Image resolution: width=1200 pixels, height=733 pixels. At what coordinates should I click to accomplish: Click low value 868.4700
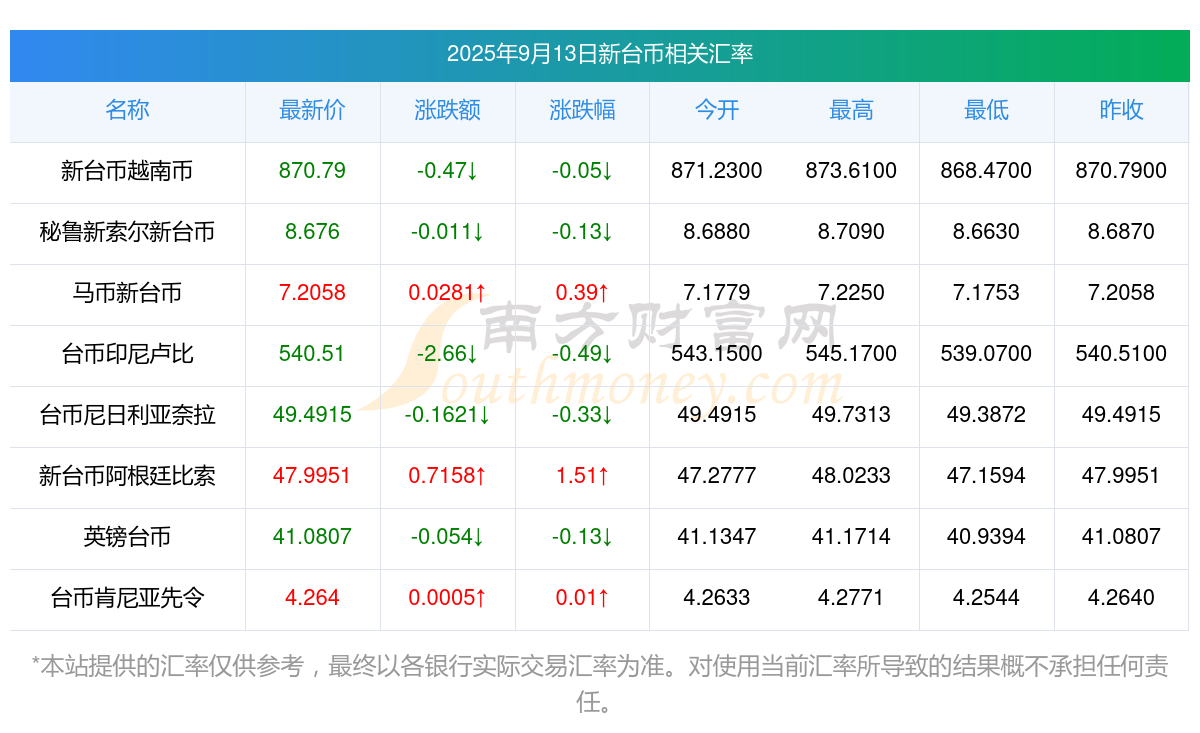986,171
